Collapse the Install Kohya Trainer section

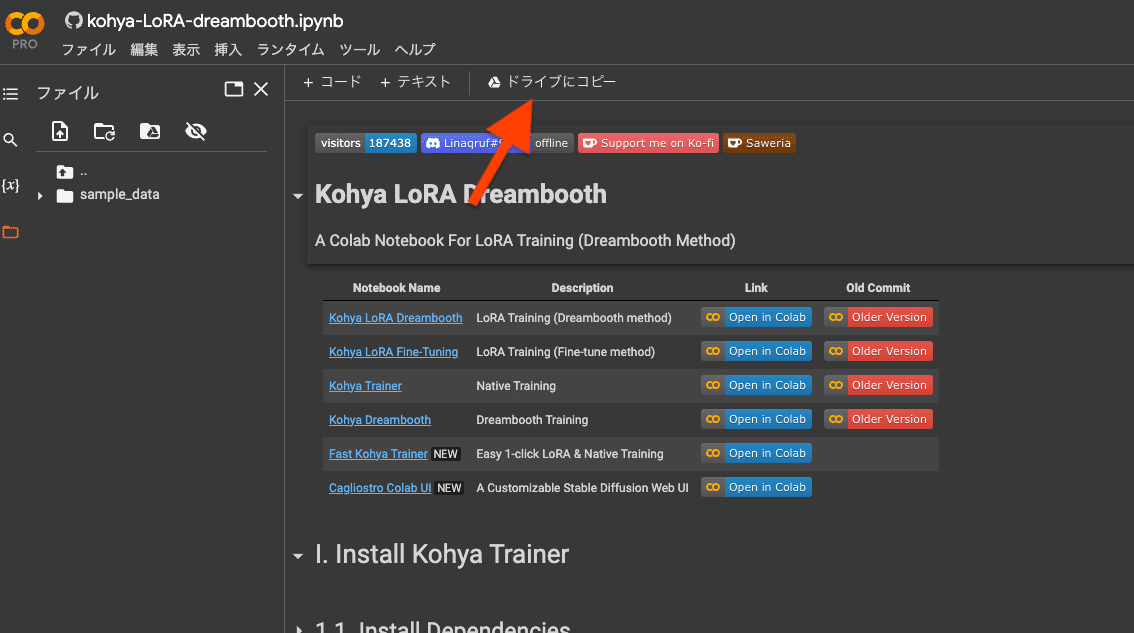point(298,556)
